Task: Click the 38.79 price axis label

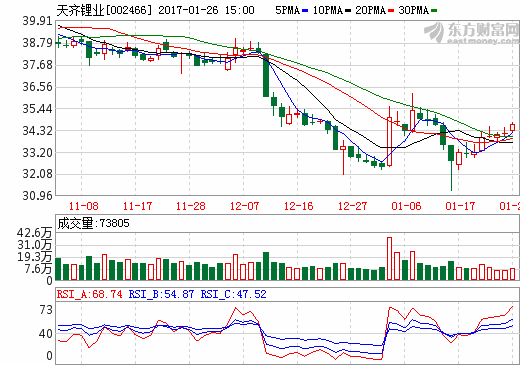Action: pyautogui.click(x=37, y=43)
